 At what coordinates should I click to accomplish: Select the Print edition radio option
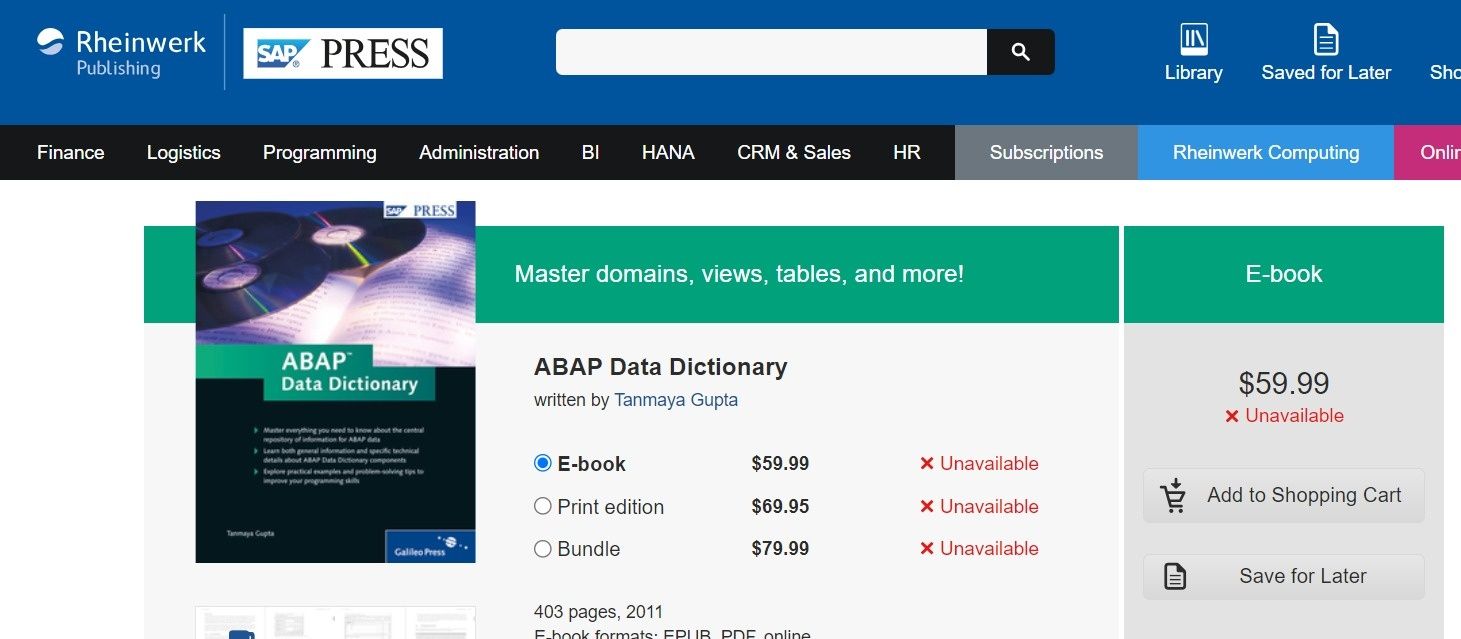[543, 506]
